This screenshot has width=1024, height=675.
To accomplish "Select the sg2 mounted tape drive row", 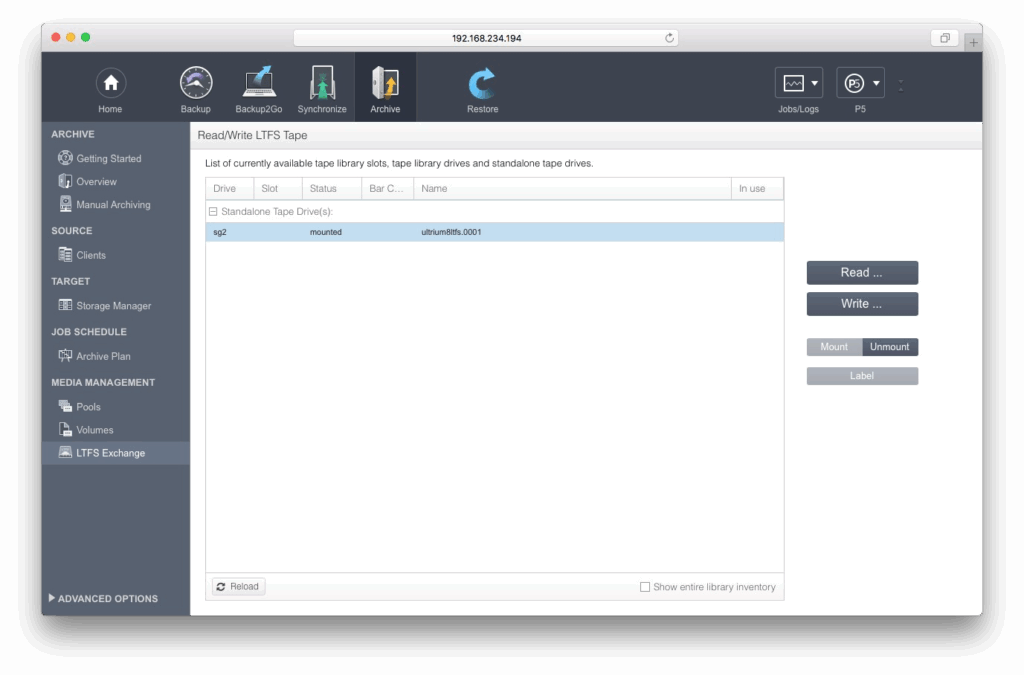I will coord(494,232).
